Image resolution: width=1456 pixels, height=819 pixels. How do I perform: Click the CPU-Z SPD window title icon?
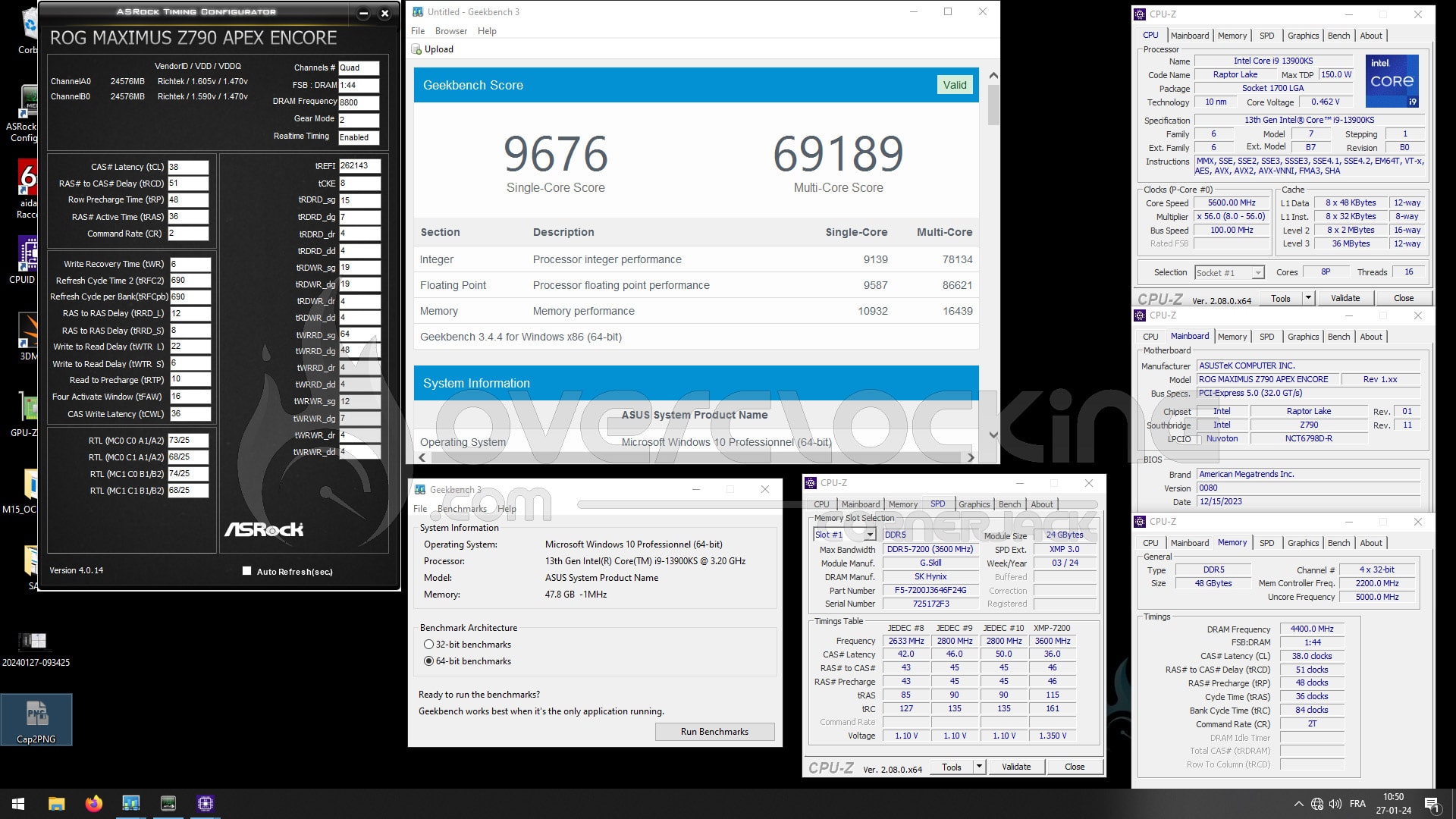pyautogui.click(x=811, y=483)
